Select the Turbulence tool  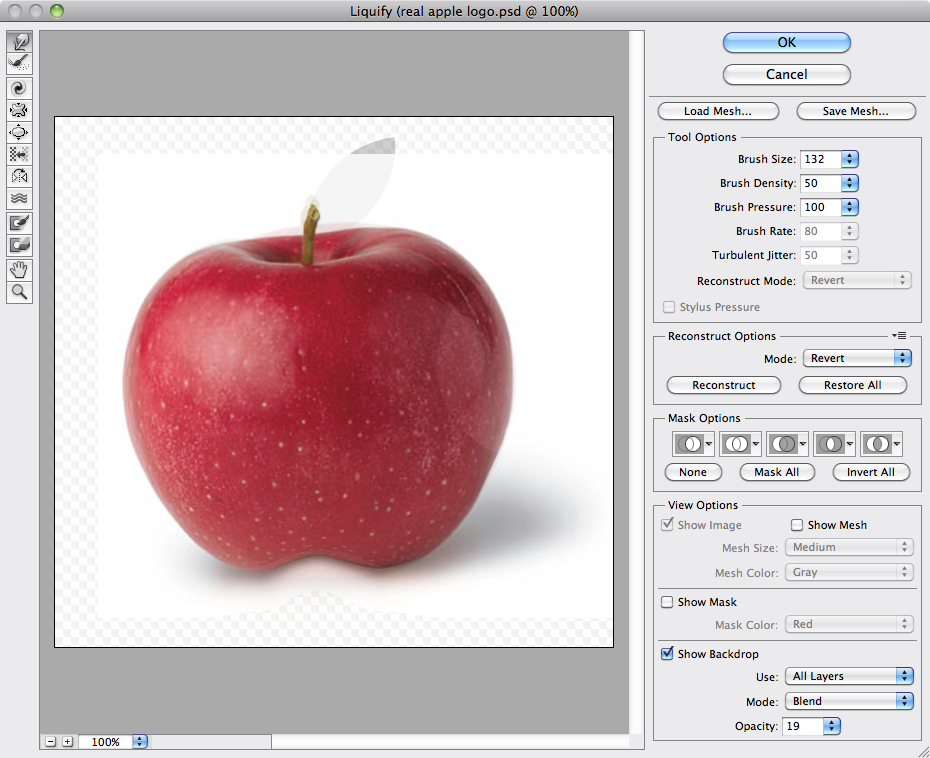pyautogui.click(x=19, y=198)
